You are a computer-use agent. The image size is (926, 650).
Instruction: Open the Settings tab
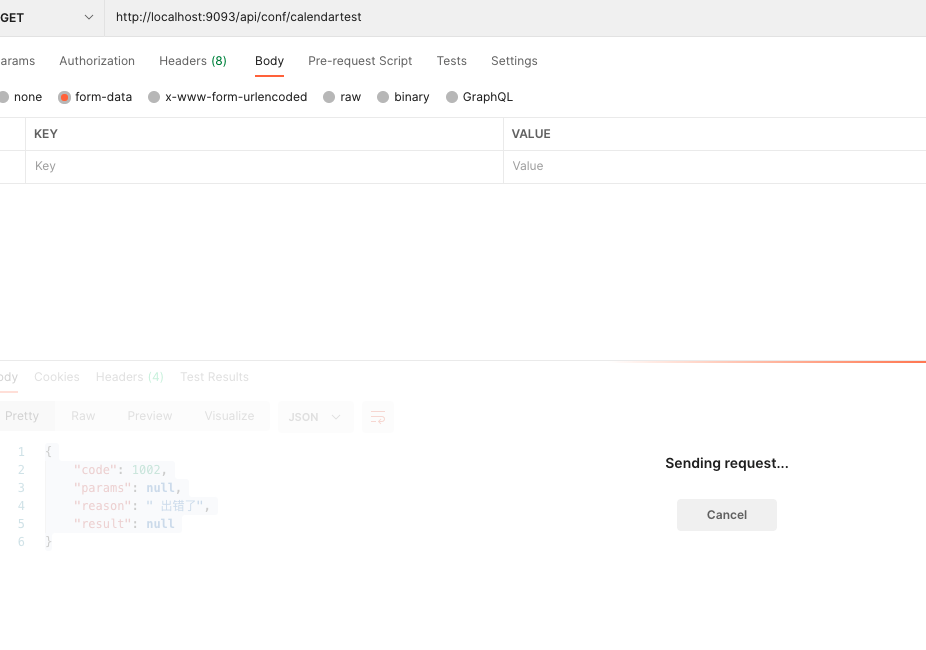click(514, 61)
